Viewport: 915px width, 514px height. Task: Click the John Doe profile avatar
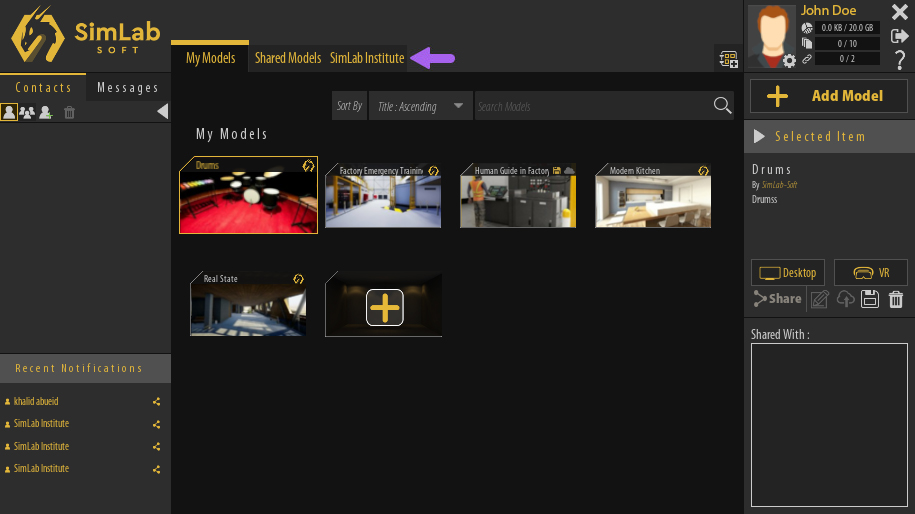[771, 34]
